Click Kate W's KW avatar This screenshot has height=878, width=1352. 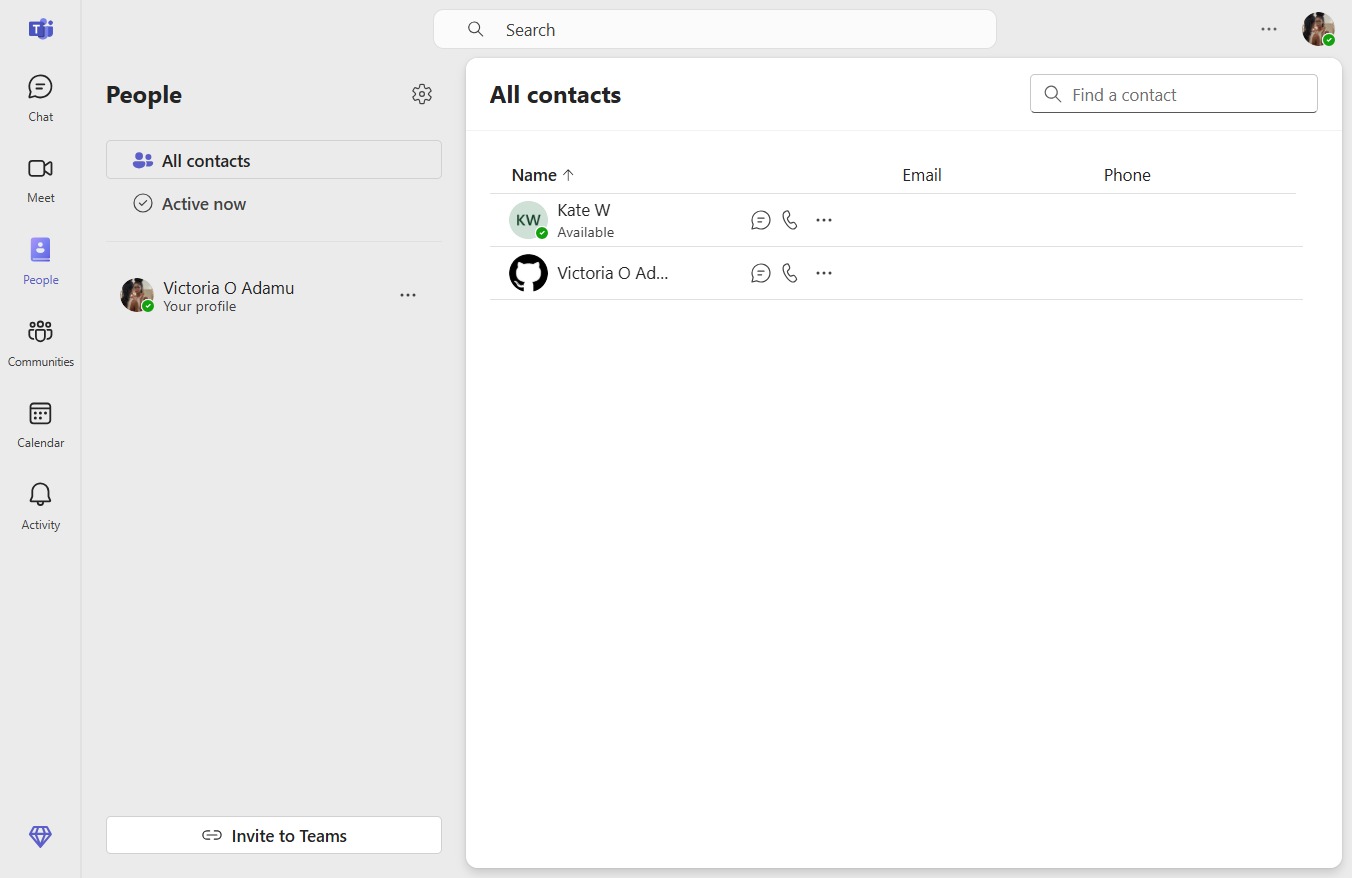528,220
